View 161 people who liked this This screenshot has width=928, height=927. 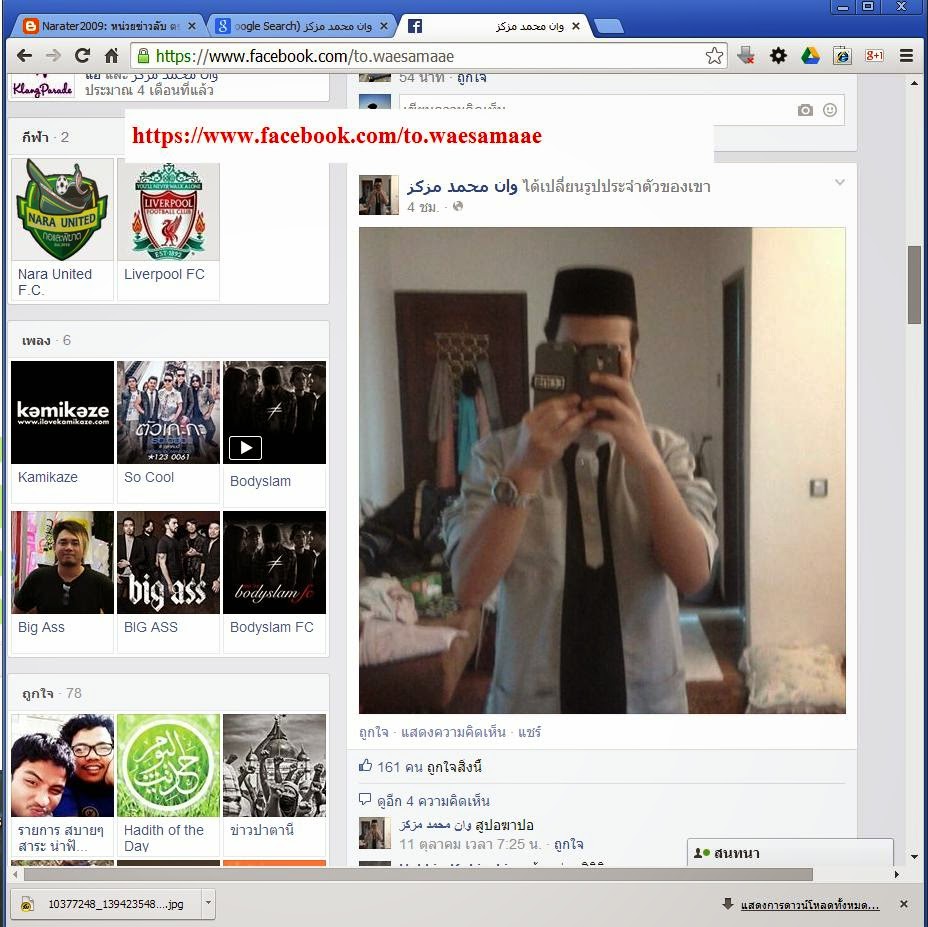pyautogui.click(x=429, y=767)
